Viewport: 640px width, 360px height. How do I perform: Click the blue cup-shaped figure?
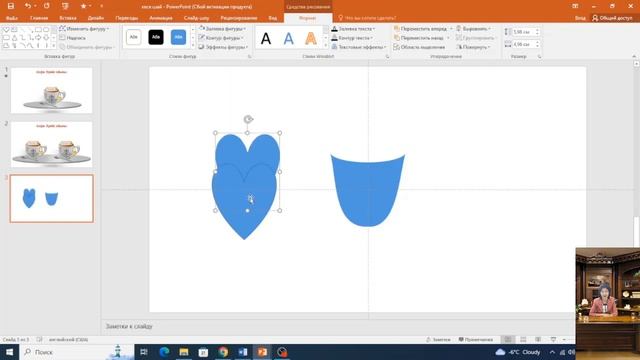[x=367, y=192]
